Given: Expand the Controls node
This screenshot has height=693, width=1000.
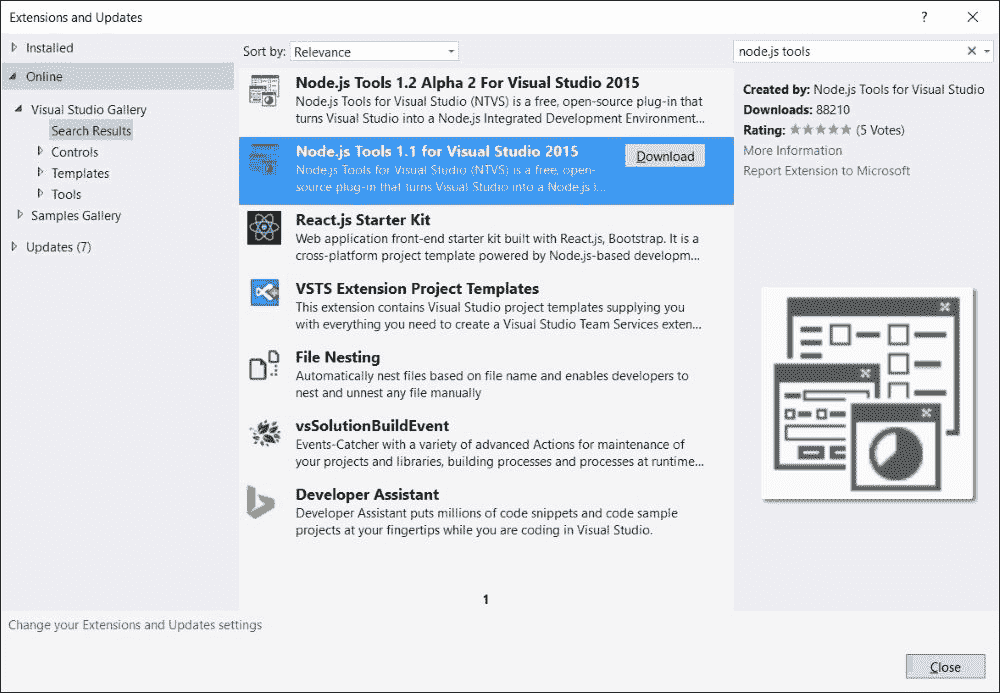Looking at the screenshot, I should (40, 151).
